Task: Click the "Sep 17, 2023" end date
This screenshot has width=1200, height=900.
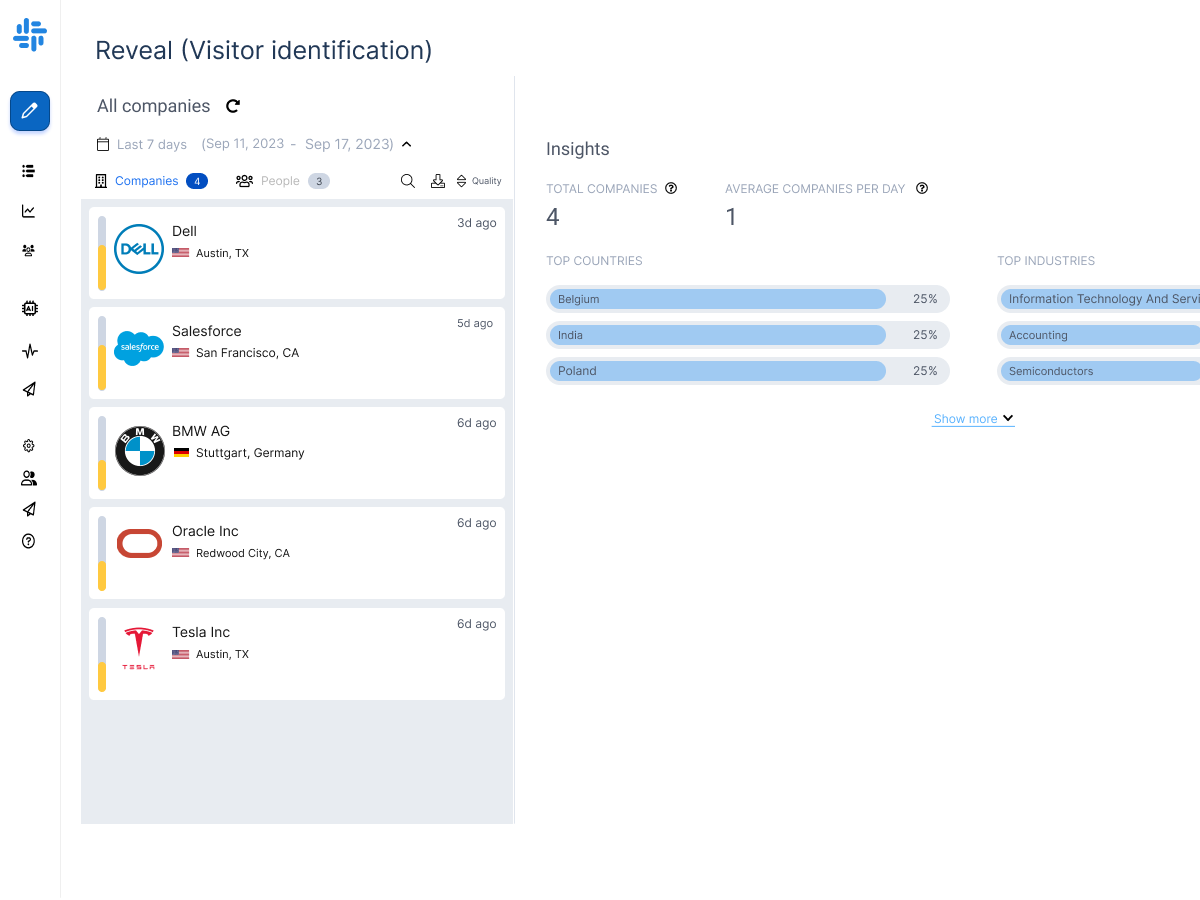Action: 347,144
